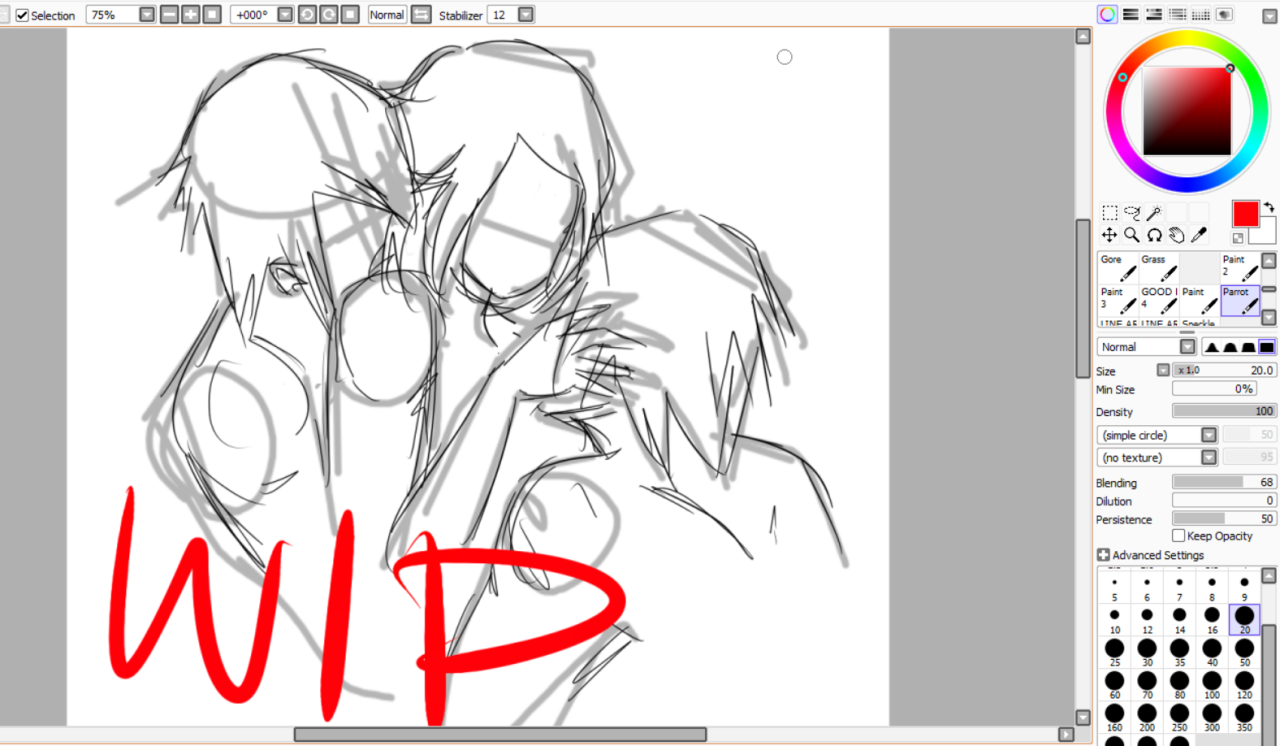The height and width of the screenshot is (746, 1280).
Task: Open the rotation angle dropdown
Action: tap(285, 15)
